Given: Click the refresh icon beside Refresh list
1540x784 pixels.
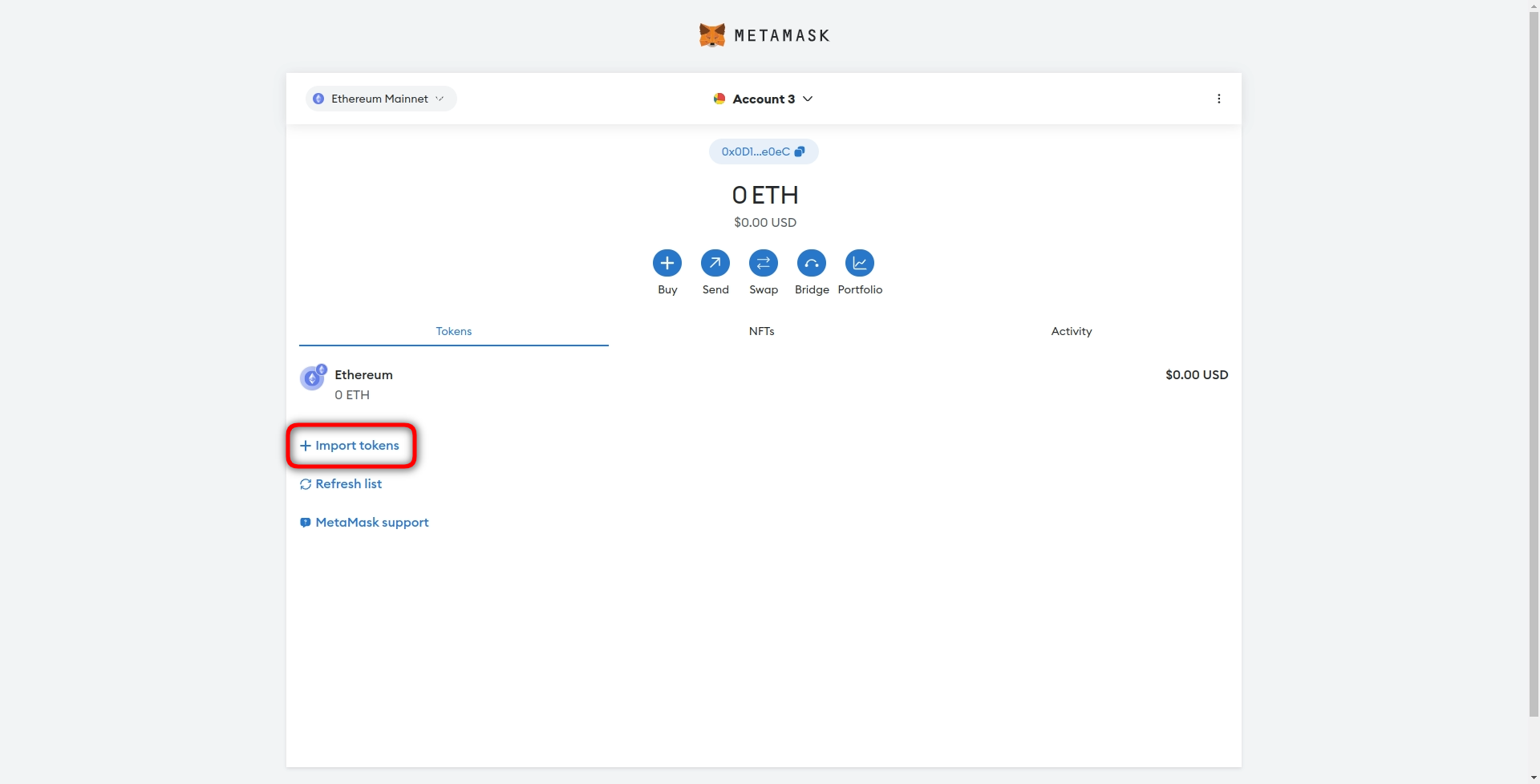Looking at the screenshot, I should [306, 484].
